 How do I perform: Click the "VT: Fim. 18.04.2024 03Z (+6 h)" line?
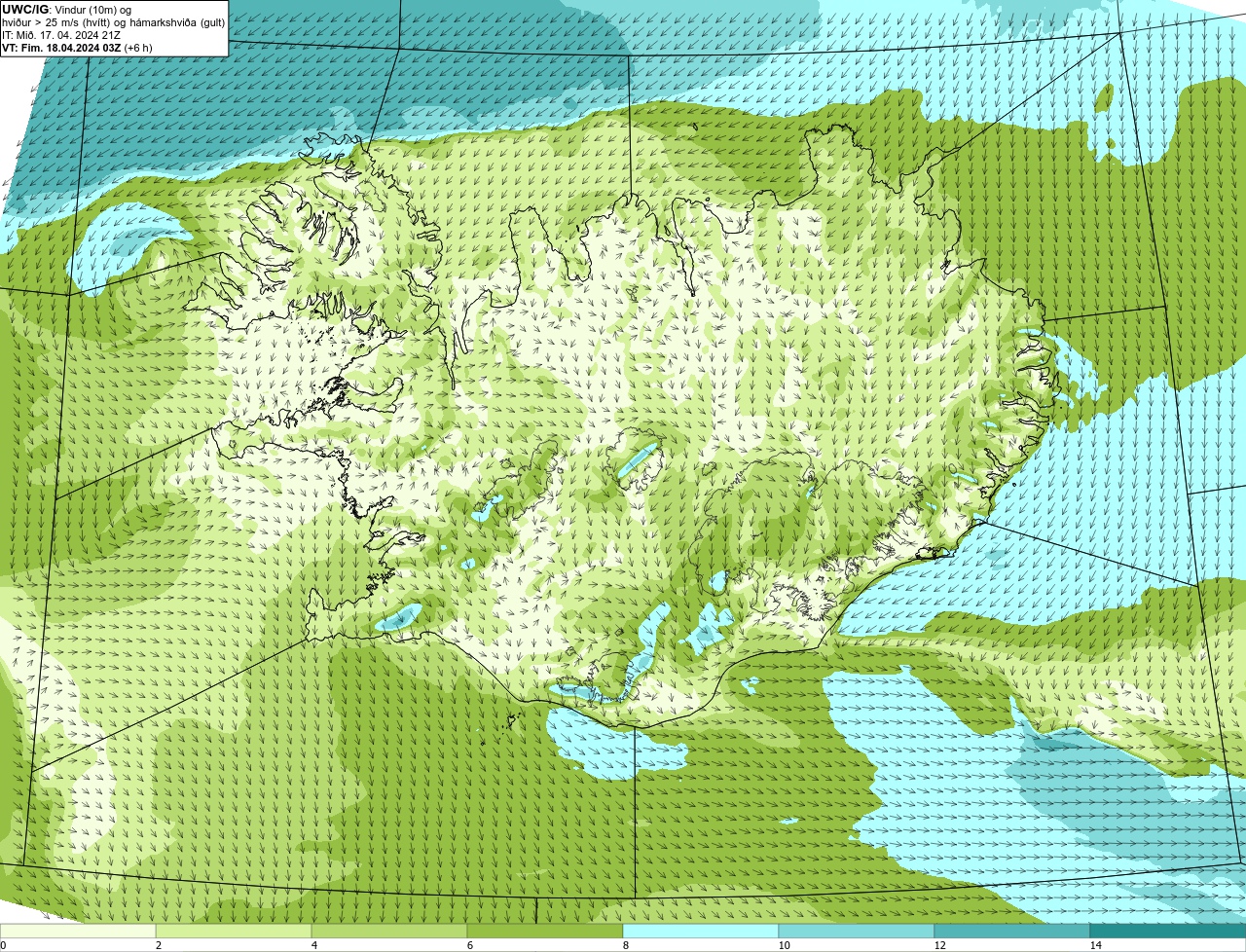click(x=77, y=47)
